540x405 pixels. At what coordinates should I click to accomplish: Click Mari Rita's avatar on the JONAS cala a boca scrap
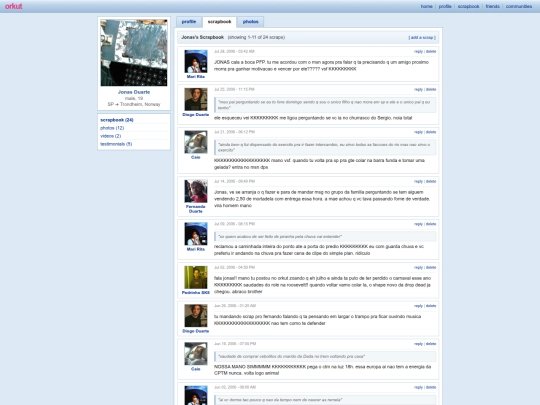(196, 61)
